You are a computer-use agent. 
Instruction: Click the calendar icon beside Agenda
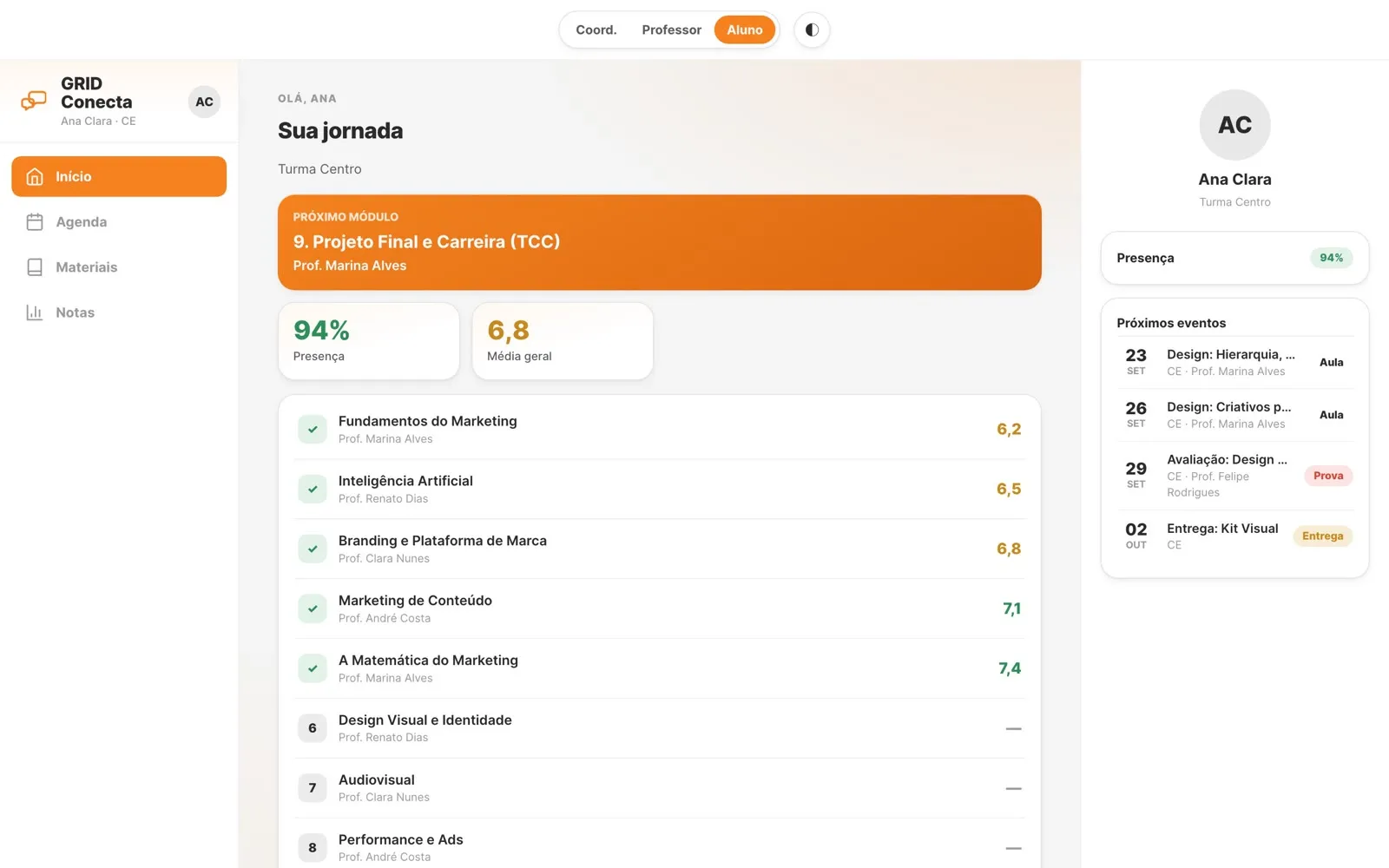pos(35,222)
